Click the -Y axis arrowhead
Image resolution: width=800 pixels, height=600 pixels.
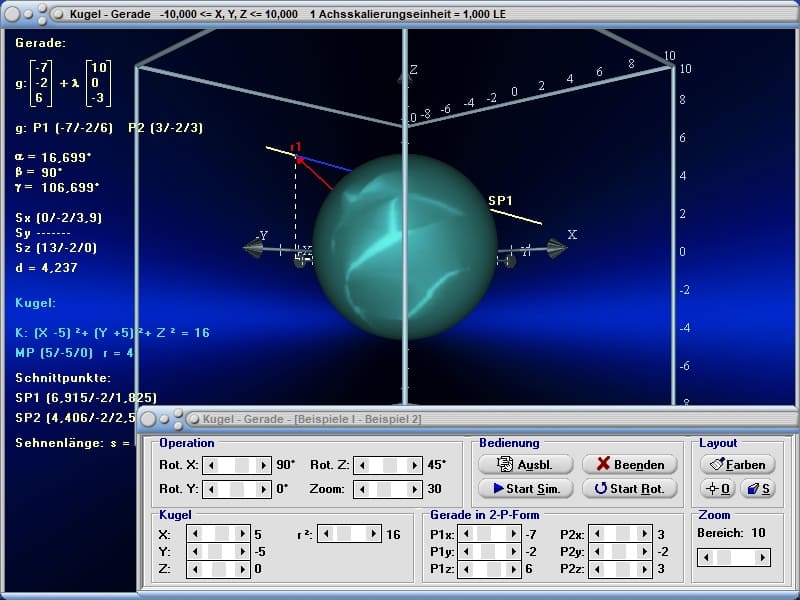click(x=253, y=248)
